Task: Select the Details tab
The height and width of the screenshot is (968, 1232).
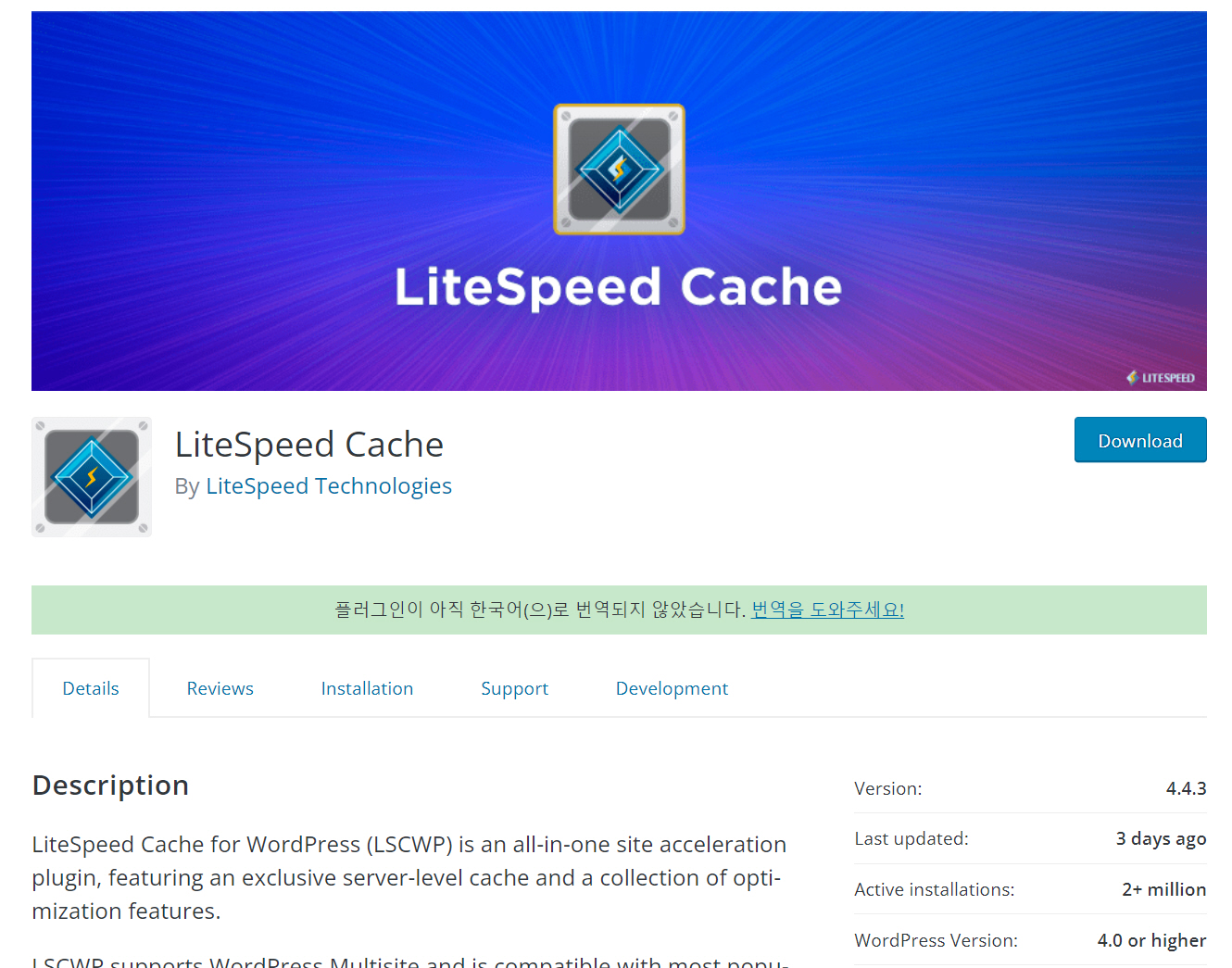Action: [x=90, y=687]
